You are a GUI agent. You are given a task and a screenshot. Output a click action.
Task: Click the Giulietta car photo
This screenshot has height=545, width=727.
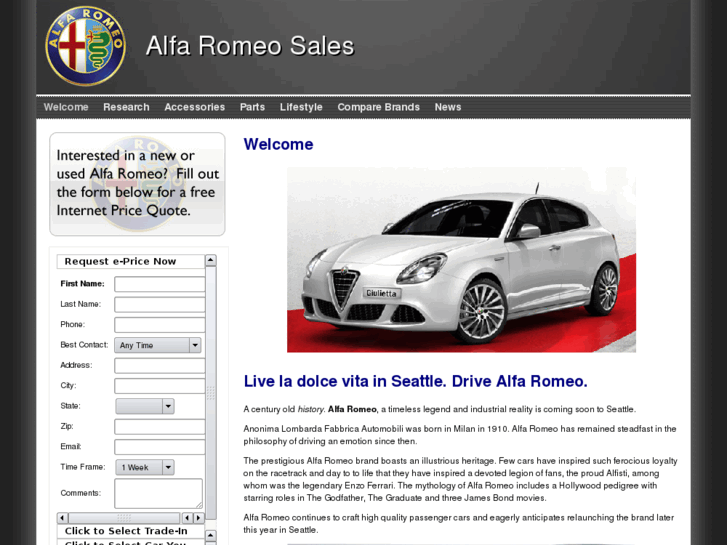(461, 260)
